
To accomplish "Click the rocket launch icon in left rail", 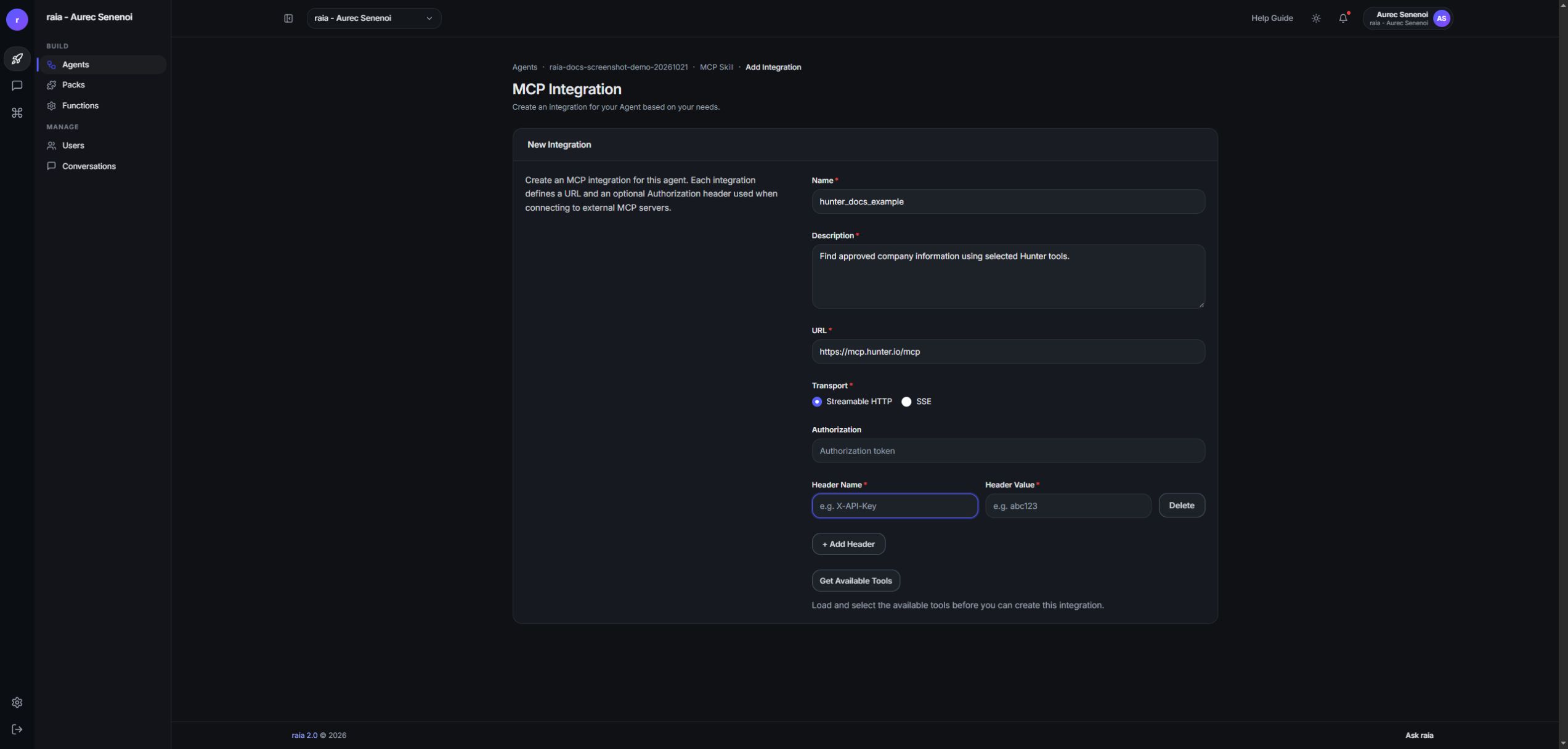I will coord(17,59).
